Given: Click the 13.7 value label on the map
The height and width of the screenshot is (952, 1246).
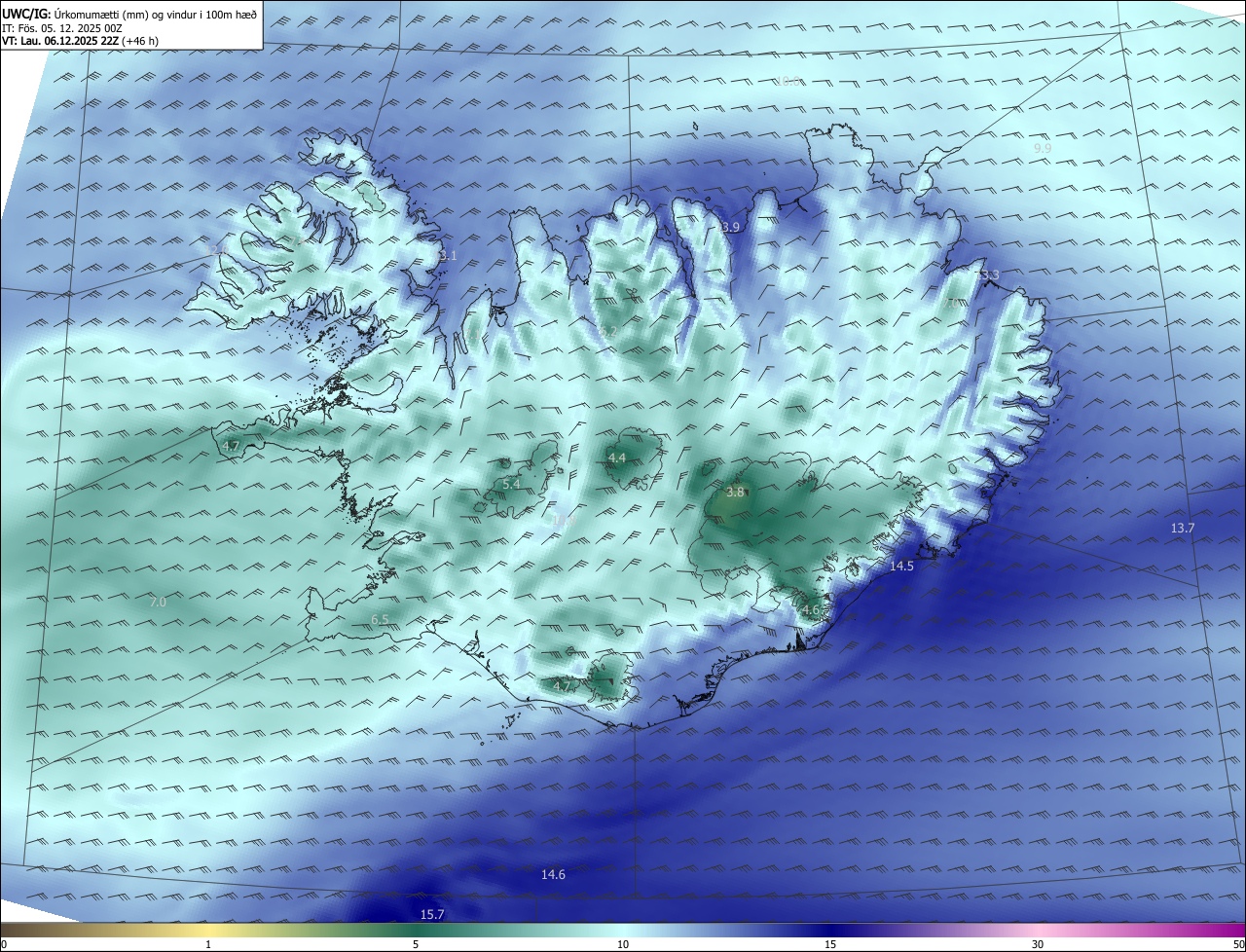Looking at the screenshot, I should pyautogui.click(x=1182, y=528).
